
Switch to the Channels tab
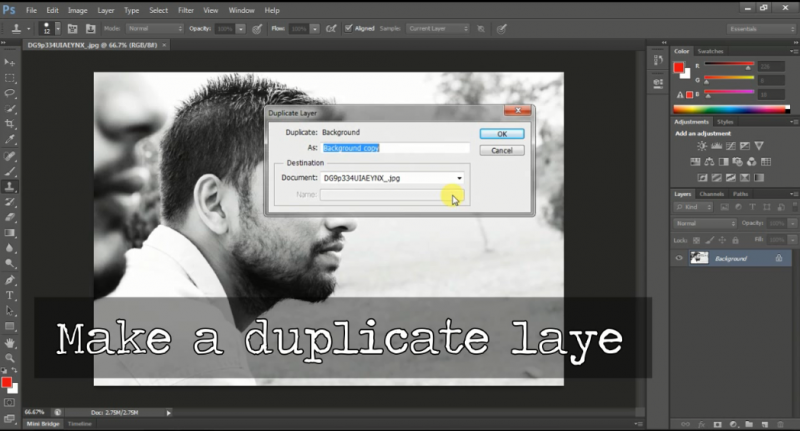click(x=711, y=194)
